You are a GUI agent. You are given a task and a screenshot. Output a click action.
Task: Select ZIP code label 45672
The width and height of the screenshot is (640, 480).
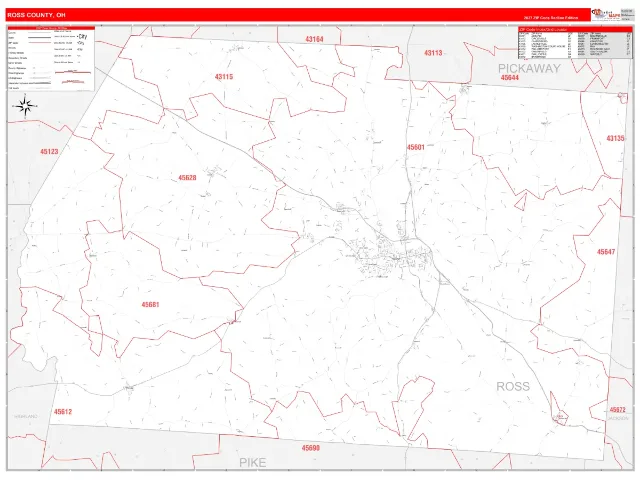(617, 409)
